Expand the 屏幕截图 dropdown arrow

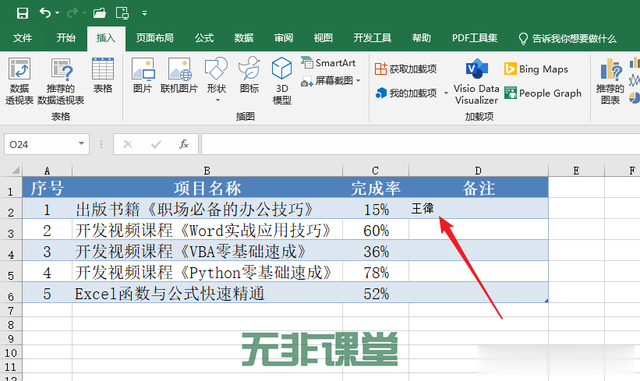[x=358, y=81]
